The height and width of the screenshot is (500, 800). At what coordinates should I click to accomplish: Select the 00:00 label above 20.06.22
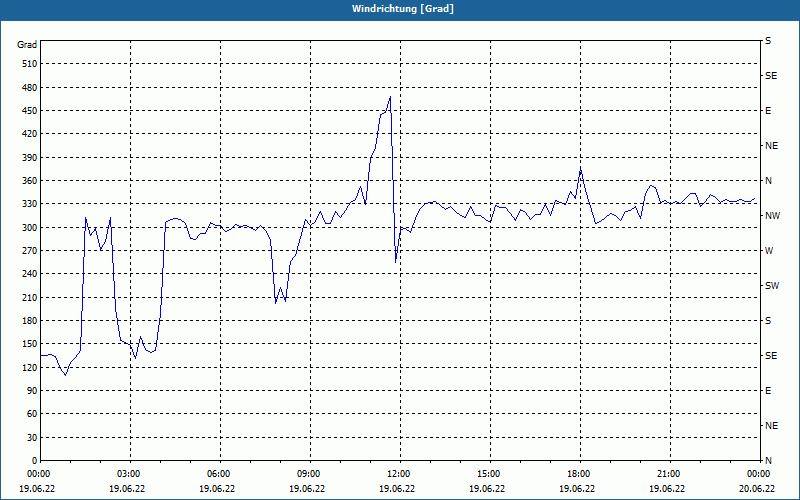[759, 474]
